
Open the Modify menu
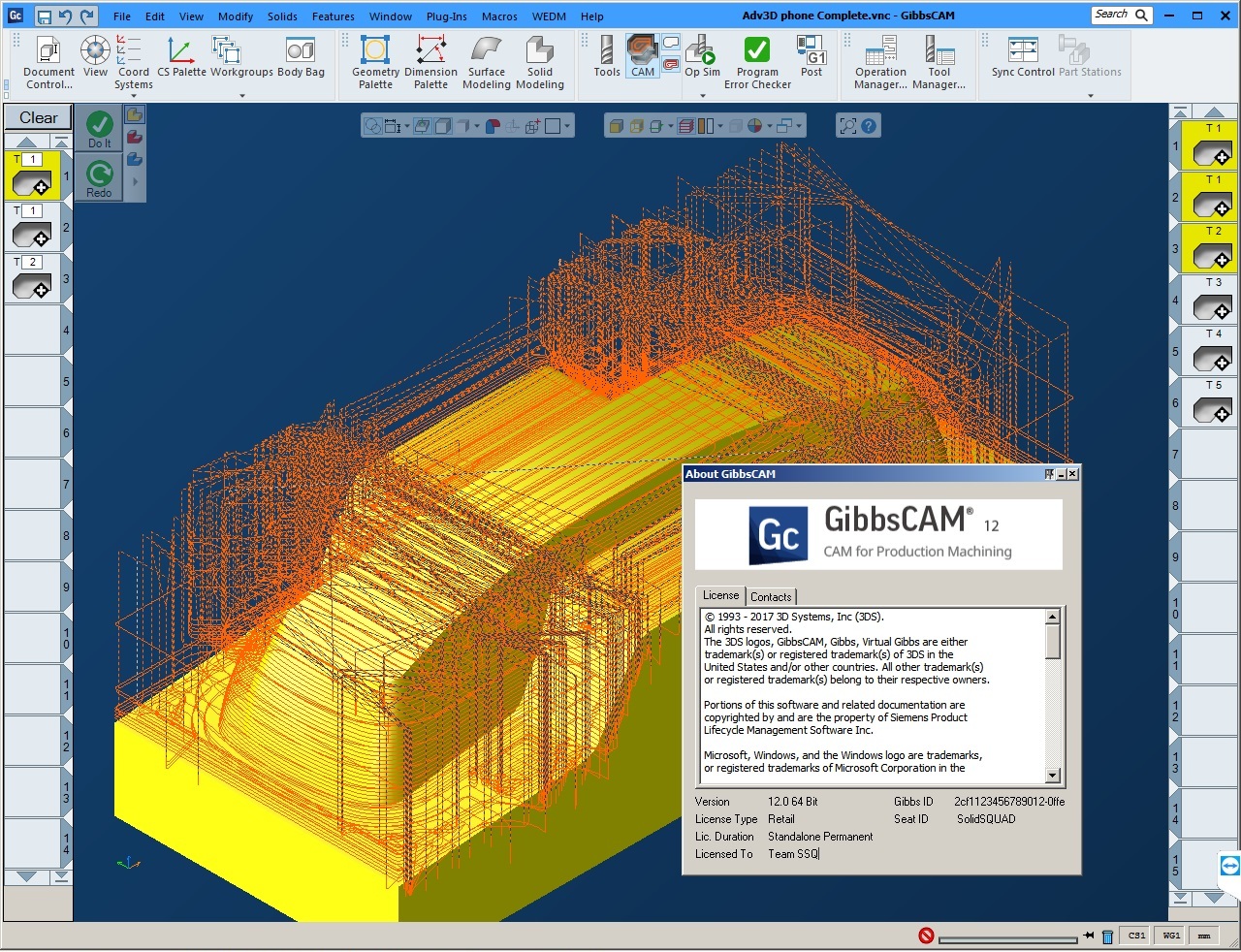click(x=236, y=16)
